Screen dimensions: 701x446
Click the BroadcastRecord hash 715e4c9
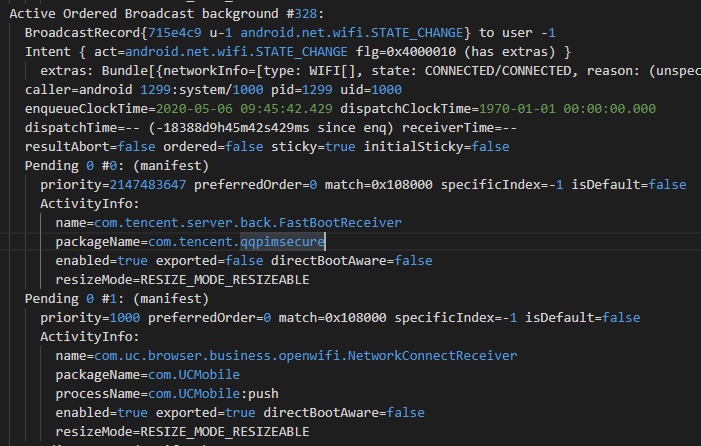pos(175,32)
